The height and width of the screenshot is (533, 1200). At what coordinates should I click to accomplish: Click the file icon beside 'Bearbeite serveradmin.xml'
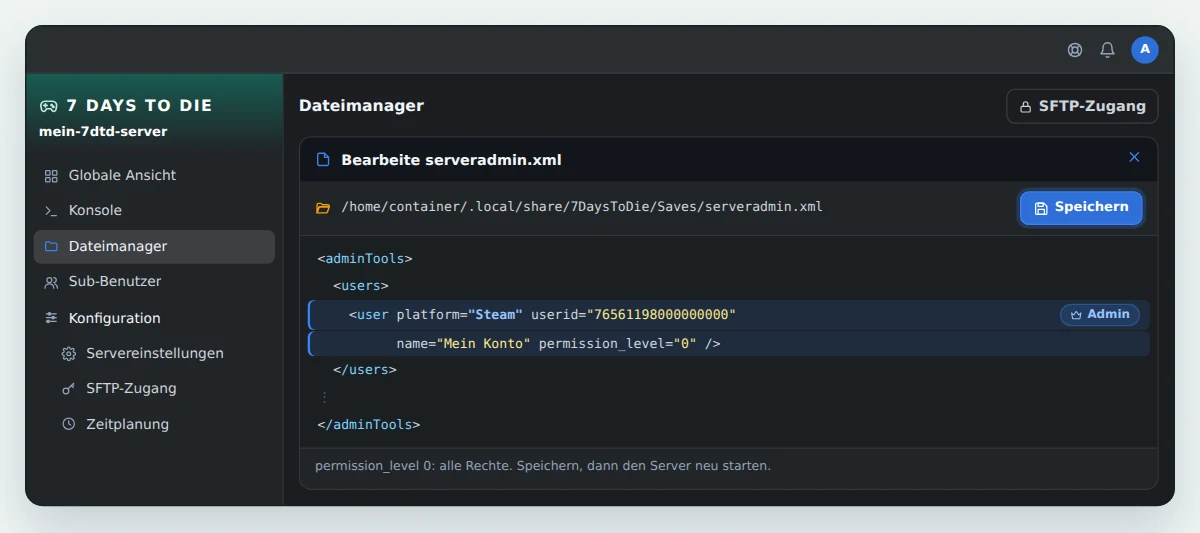(x=323, y=160)
